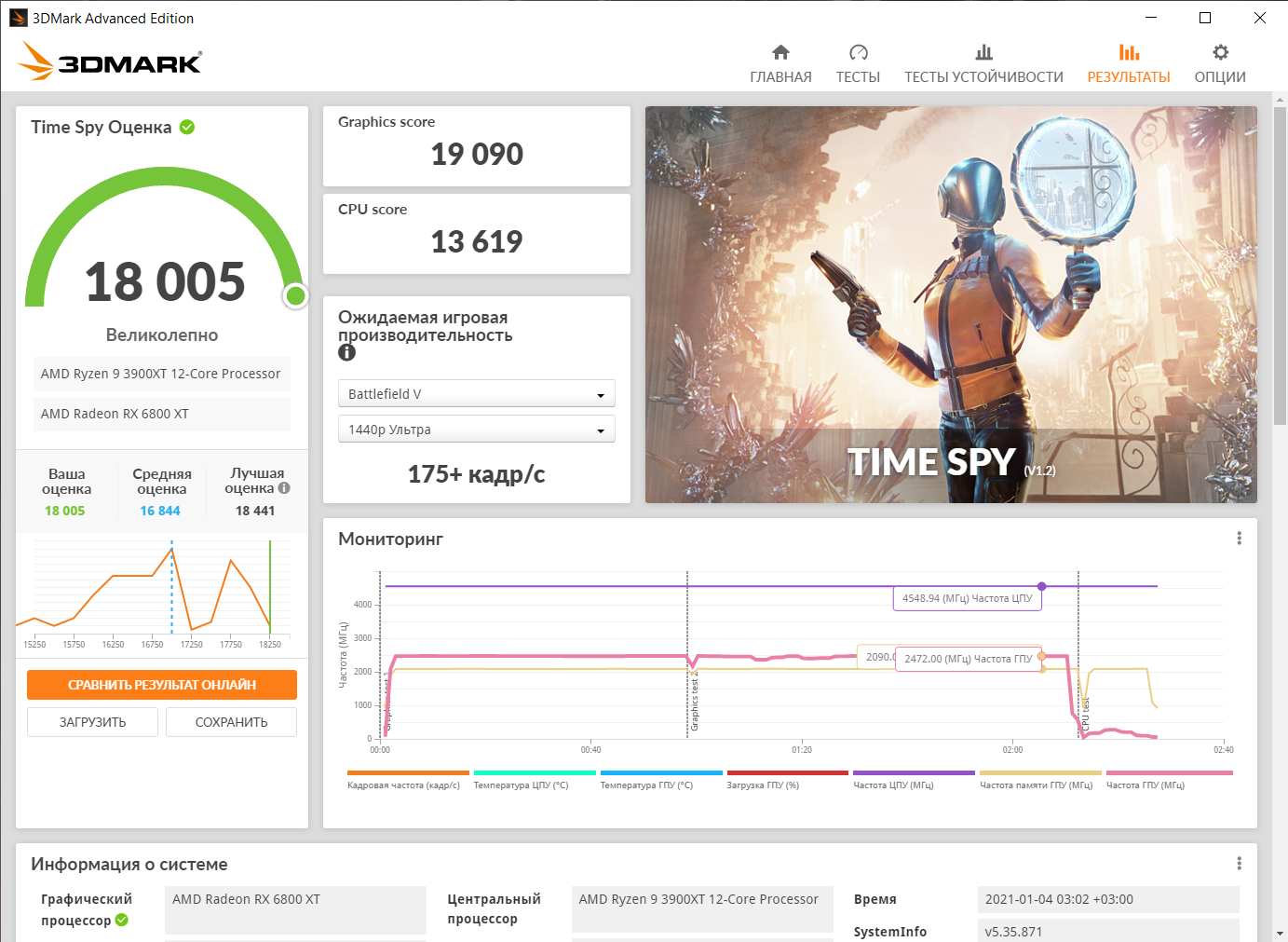Viewport: 1288px width, 942px height.
Task: Click the CPU score value 13 619
Action: pyautogui.click(x=477, y=241)
